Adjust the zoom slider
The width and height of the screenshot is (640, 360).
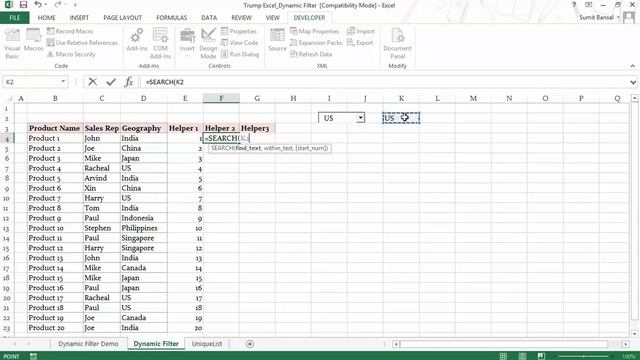pos(582,356)
